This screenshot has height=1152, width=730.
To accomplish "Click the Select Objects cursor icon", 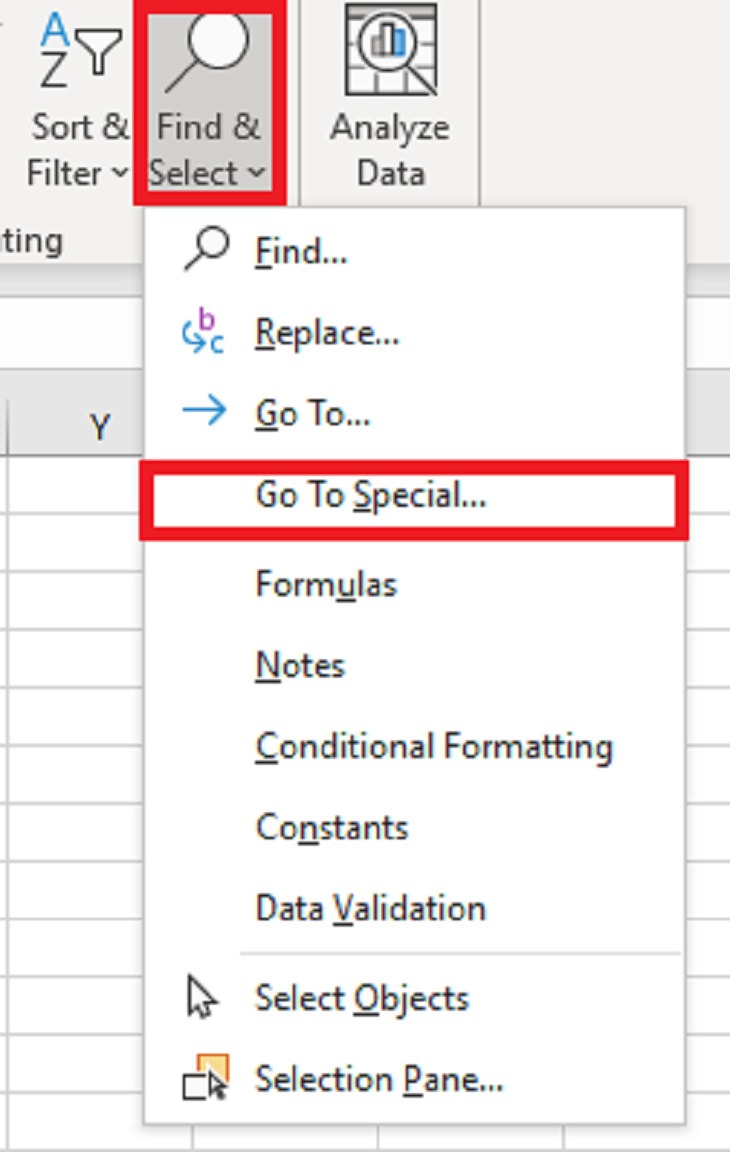I will (201, 996).
